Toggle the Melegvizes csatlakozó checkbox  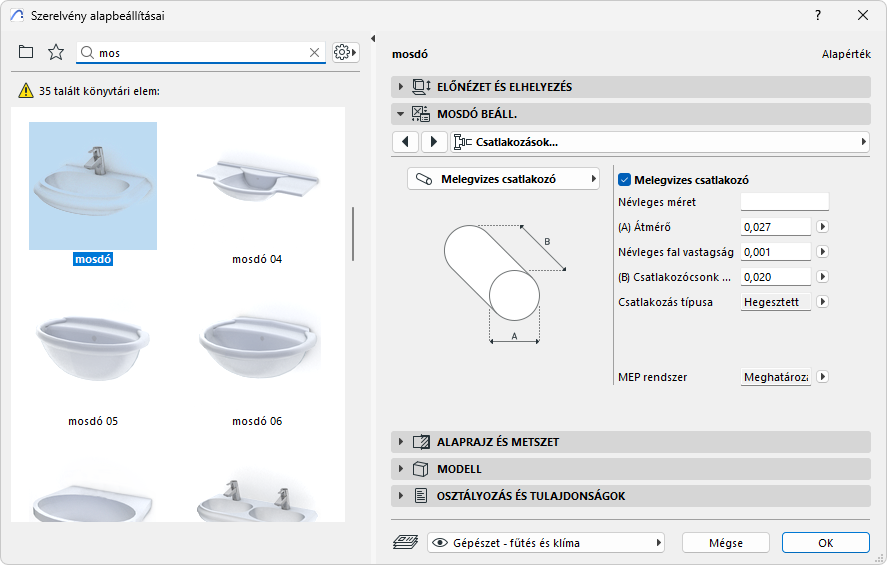click(625, 180)
